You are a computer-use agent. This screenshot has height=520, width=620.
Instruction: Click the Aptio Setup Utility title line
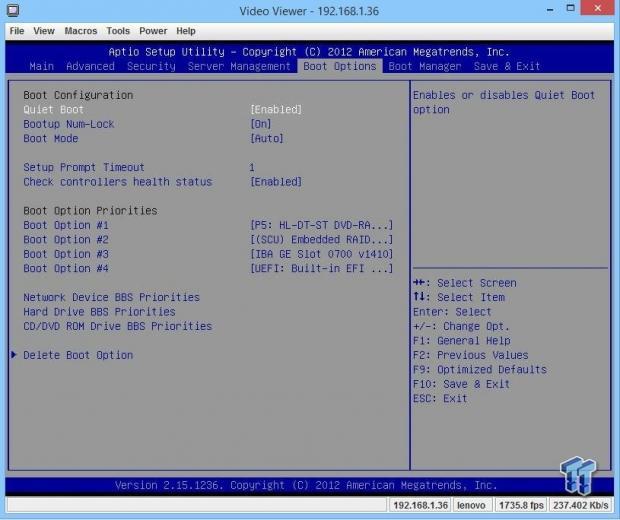click(309, 52)
